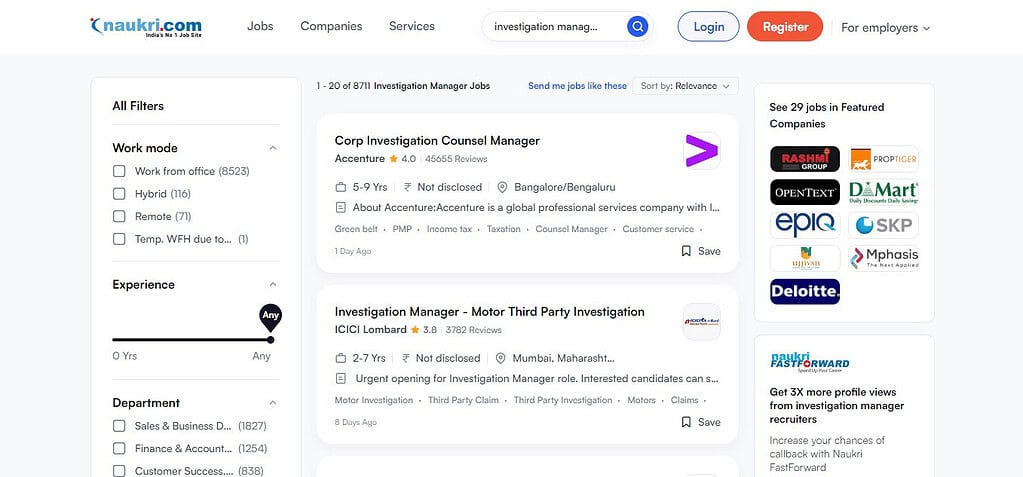1023x477 pixels.
Task: Click the Accenture company name link
Action: (359, 159)
